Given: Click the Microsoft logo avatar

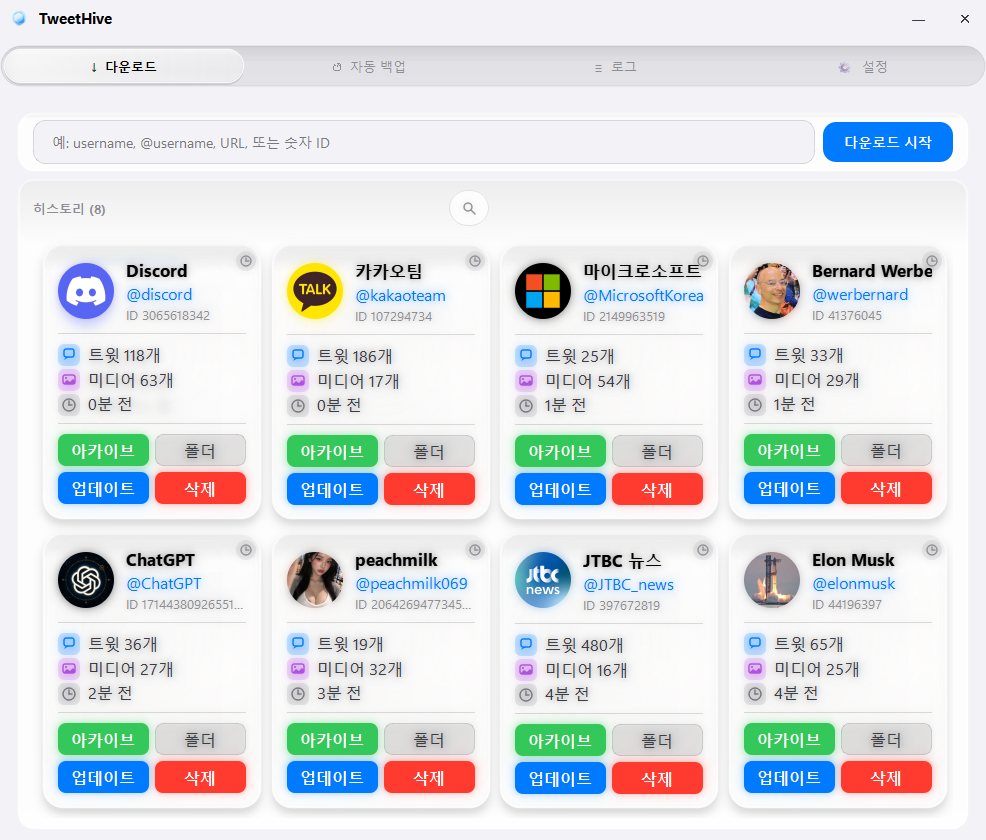Looking at the screenshot, I should click(543, 291).
